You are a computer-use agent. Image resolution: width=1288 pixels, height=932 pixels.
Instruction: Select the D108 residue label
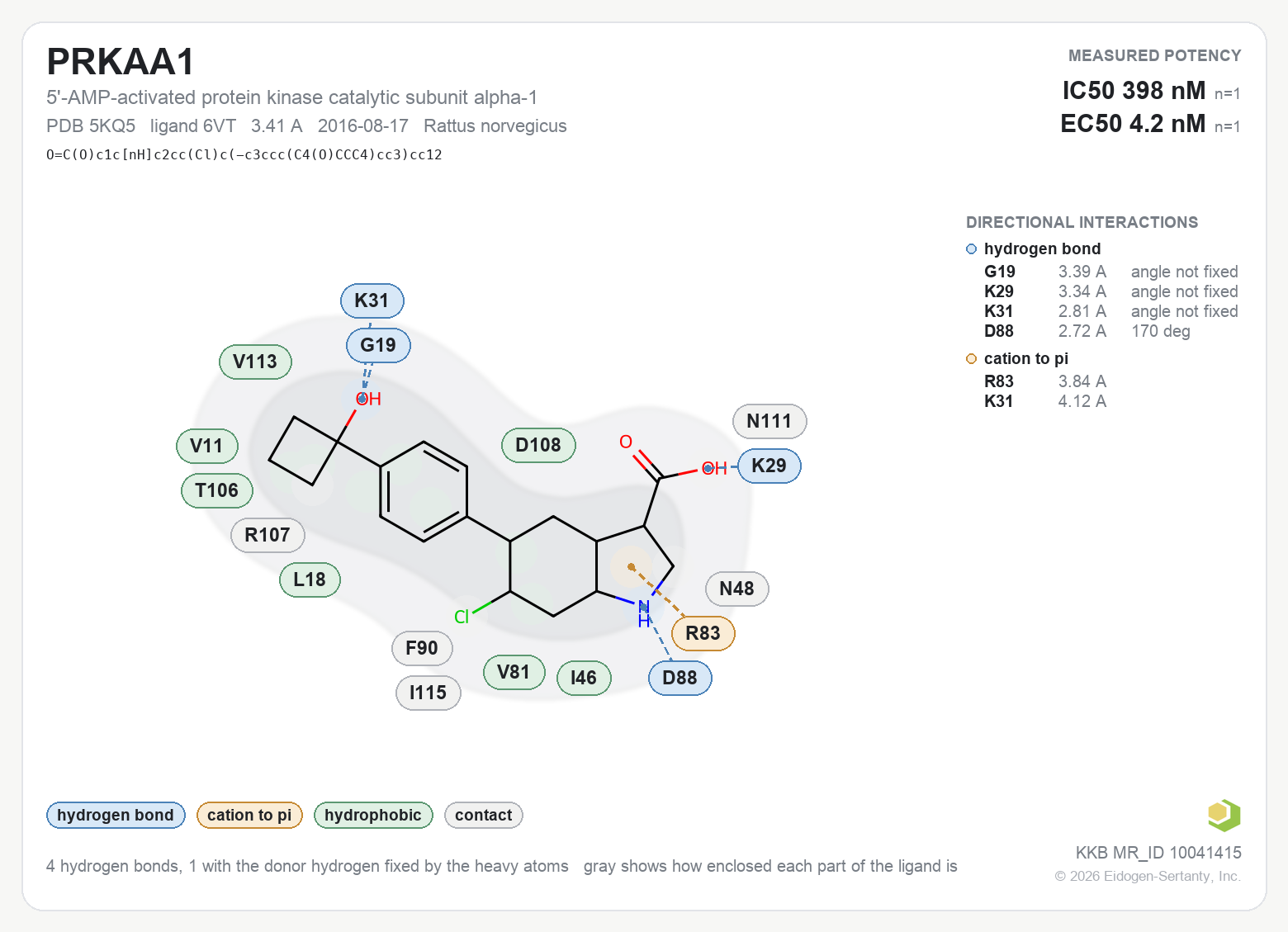(x=538, y=446)
